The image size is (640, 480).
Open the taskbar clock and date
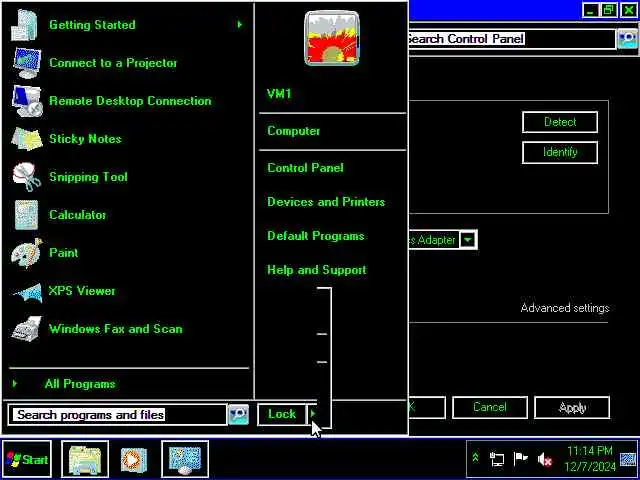click(590, 459)
